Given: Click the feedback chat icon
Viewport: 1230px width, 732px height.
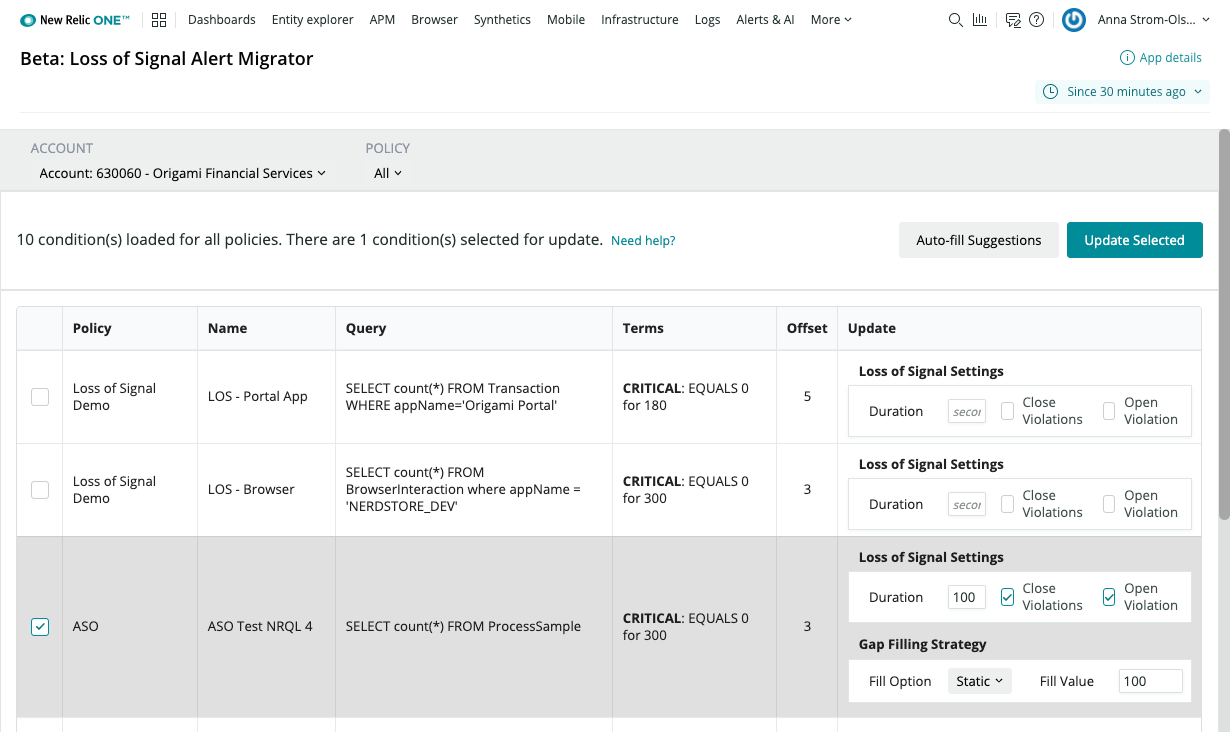Looking at the screenshot, I should (x=1013, y=19).
